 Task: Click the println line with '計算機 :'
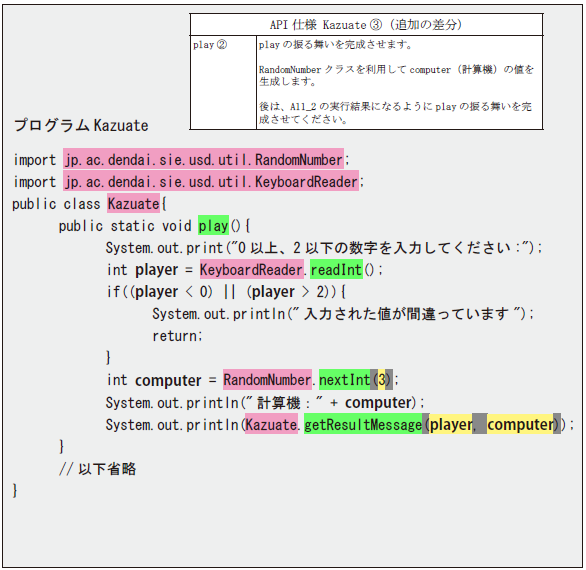pyautogui.click(x=265, y=402)
